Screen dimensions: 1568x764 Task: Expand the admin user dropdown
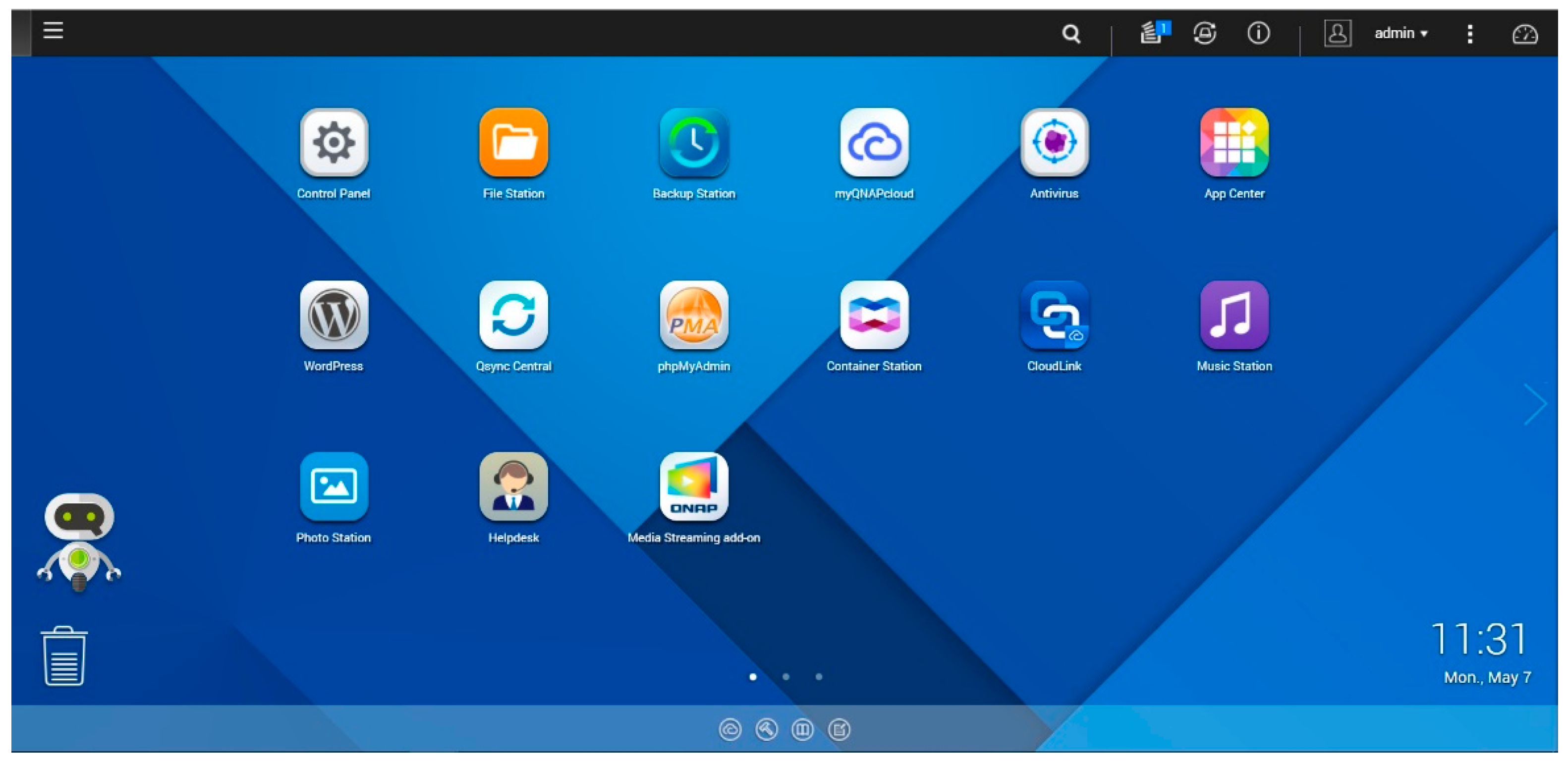1400,34
